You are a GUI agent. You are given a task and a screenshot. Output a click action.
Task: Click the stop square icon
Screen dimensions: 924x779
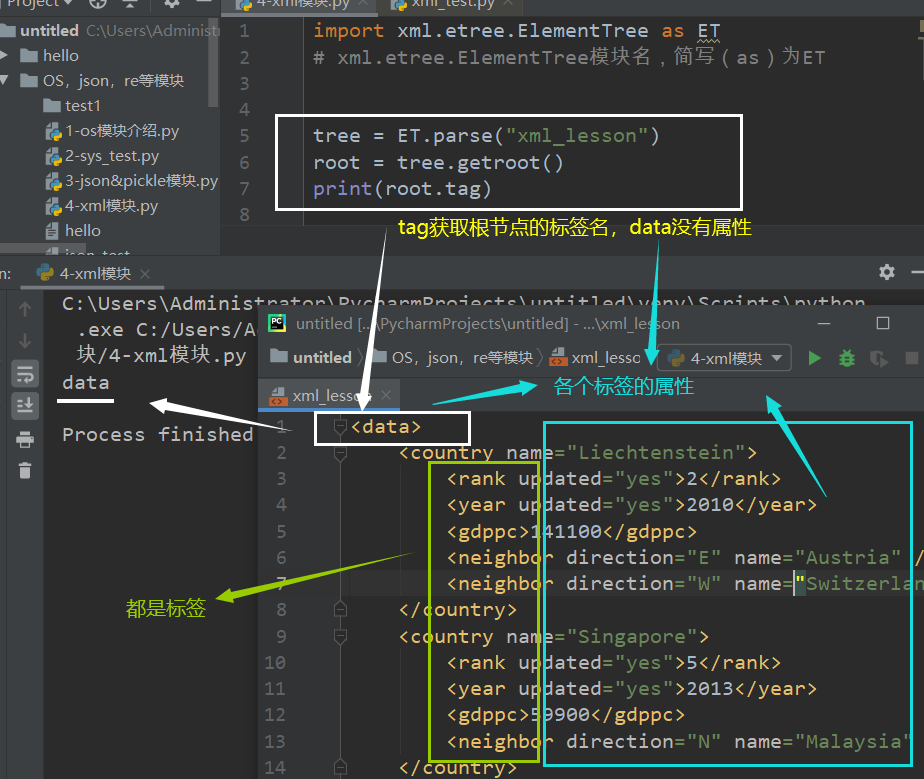point(912,358)
